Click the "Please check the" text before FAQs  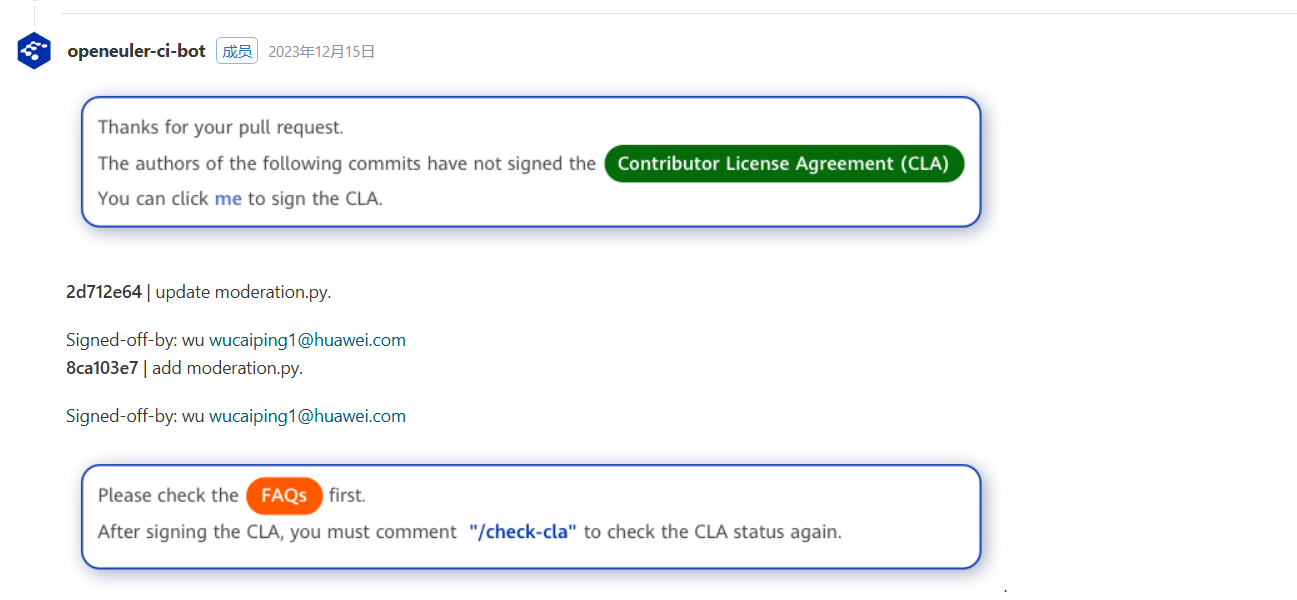coord(168,495)
